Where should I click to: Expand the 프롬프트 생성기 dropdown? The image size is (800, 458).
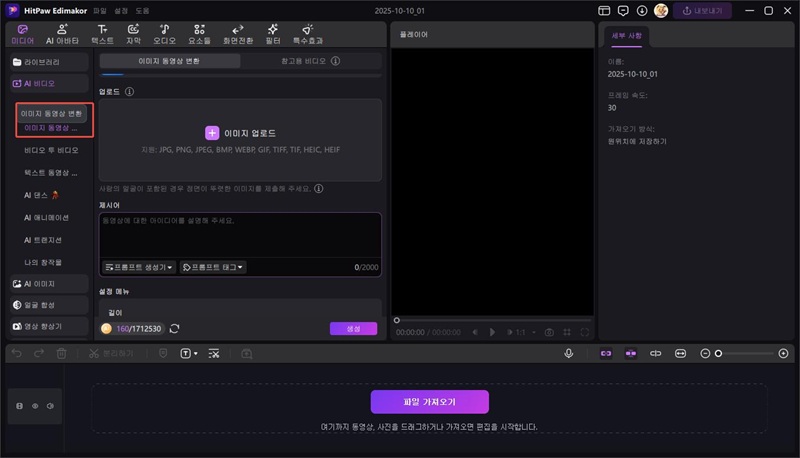tap(139, 267)
